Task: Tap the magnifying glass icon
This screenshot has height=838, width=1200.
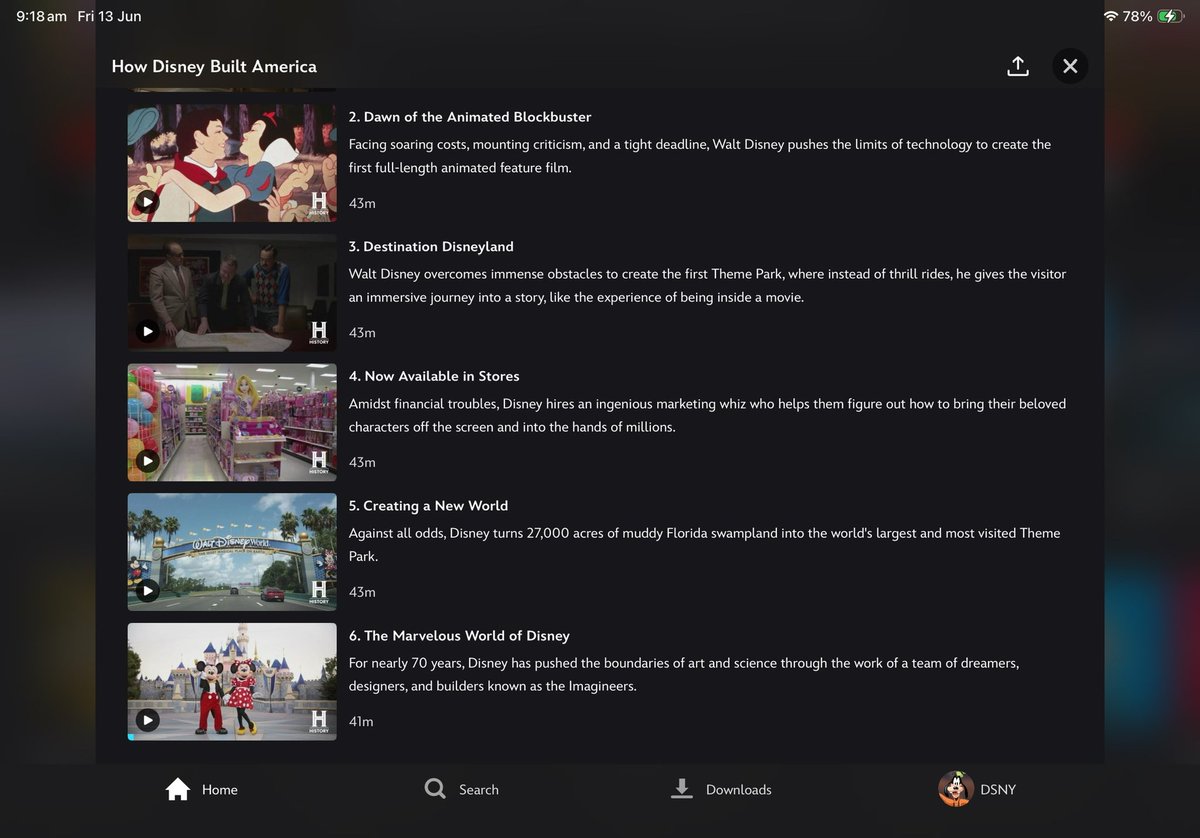Action: pos(435,789)
